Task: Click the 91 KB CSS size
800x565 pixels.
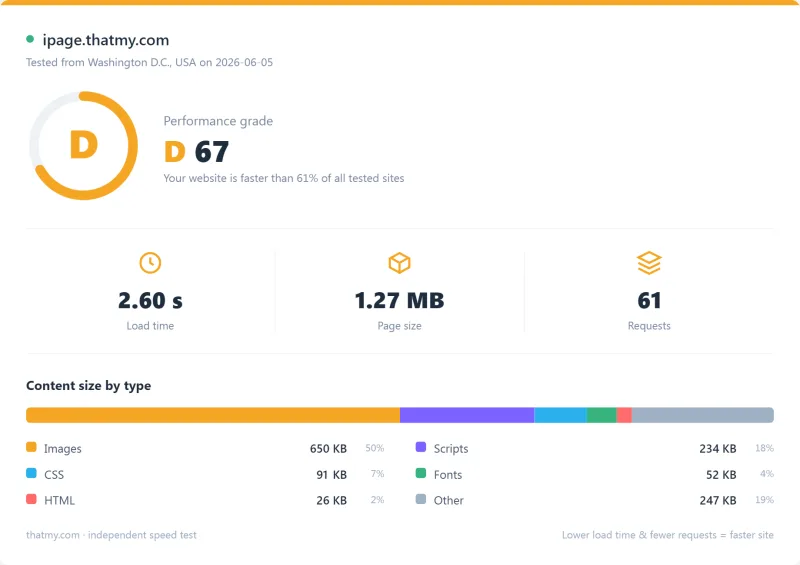Action: coord(331,475)
